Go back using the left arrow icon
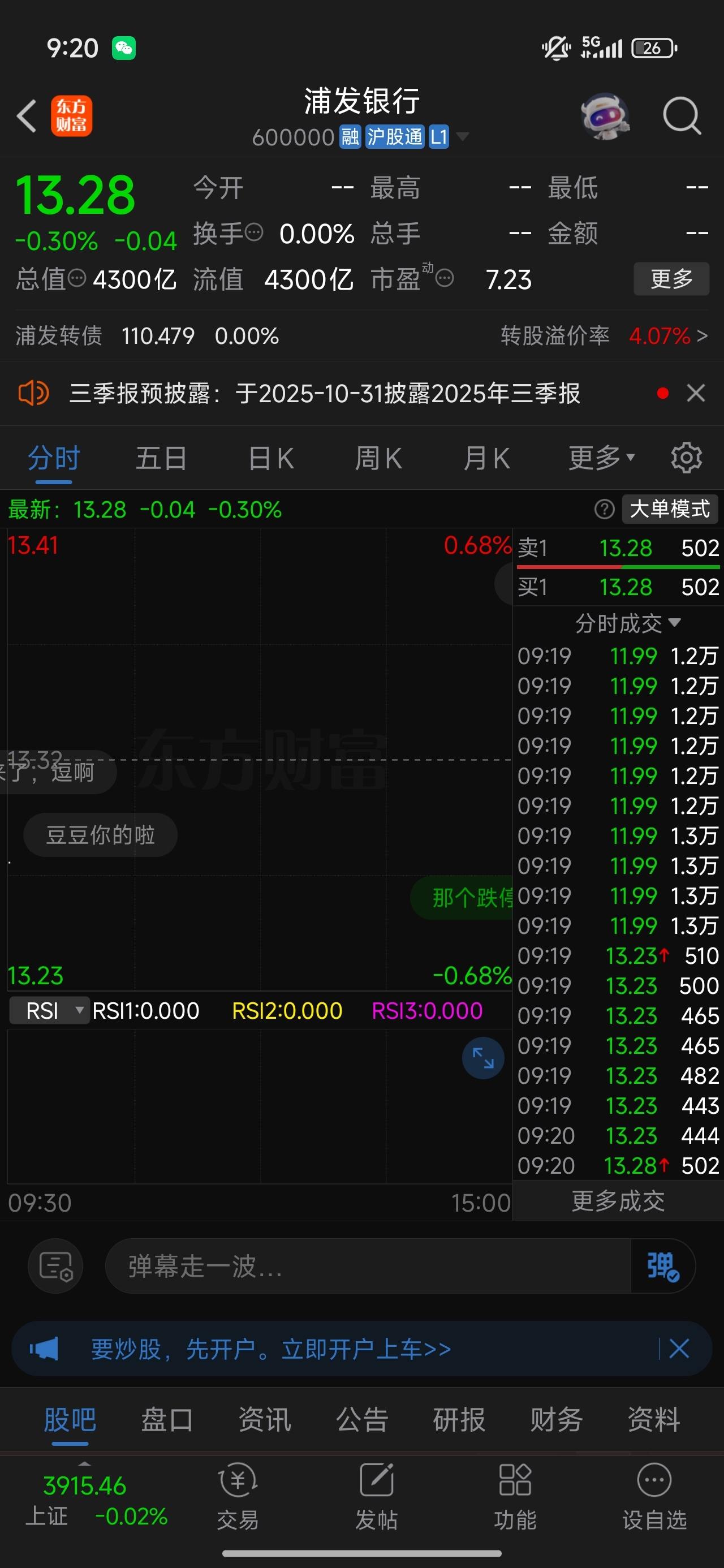724x1568 pixels. (x=27, y=115)
